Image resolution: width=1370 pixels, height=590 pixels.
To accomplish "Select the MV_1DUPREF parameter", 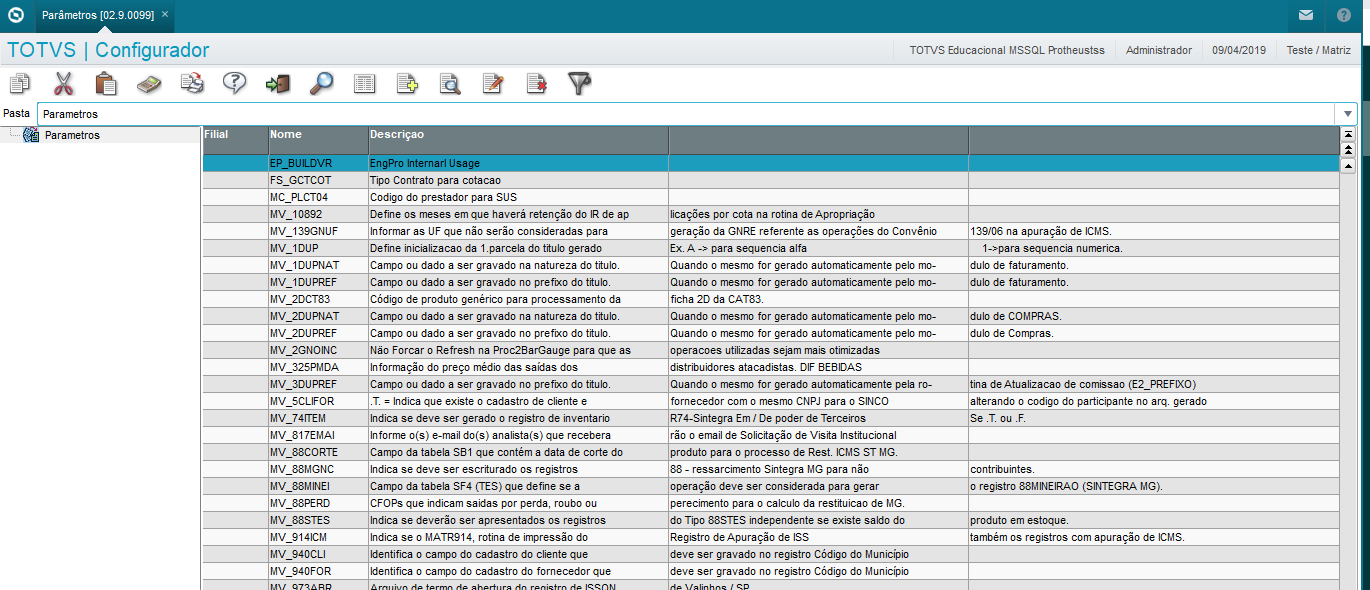I will pyautogui.click(x=770, y=282).
